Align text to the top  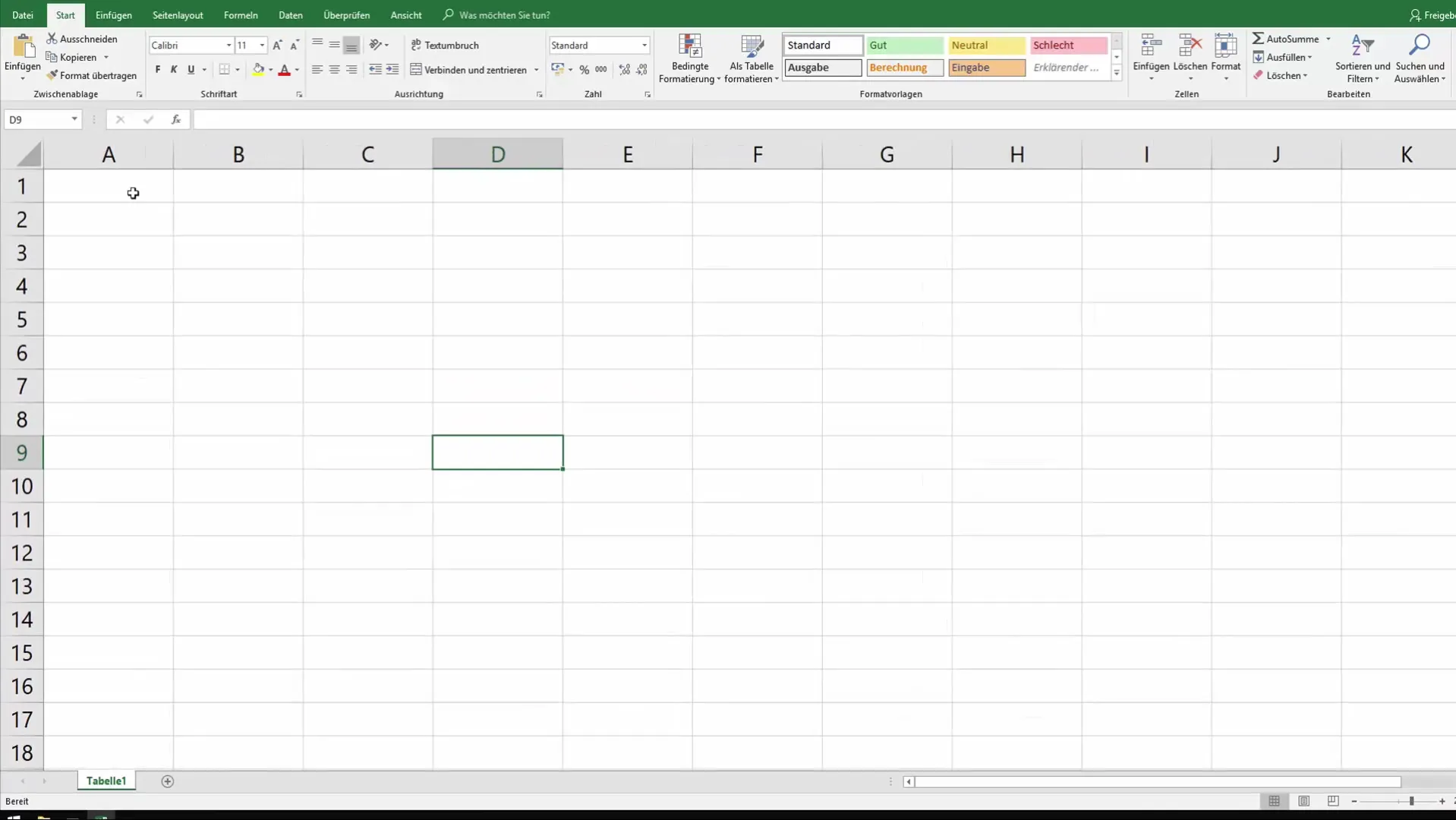point(317,45)
